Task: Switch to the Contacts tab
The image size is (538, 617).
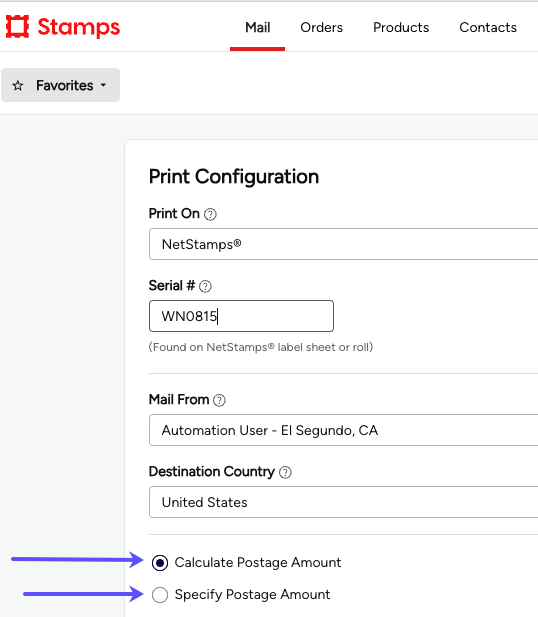Action: click(488, 28)
